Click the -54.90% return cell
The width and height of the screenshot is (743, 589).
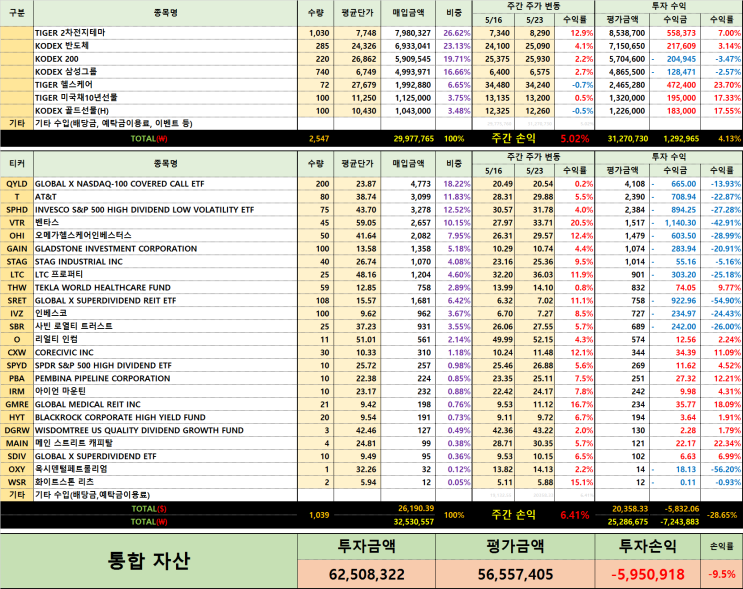[x=722, y=300]
